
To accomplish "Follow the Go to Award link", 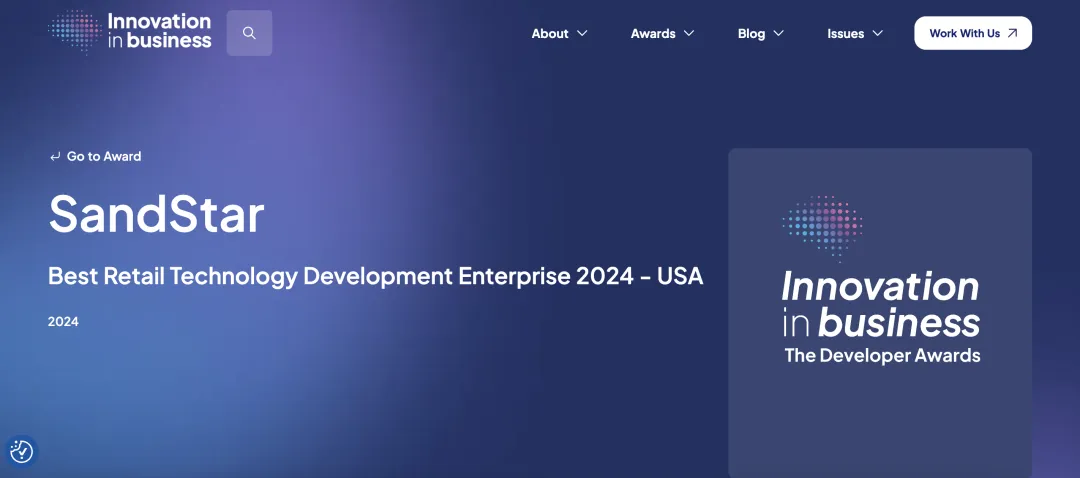I will pyautogui.click(x=104, y=157).
